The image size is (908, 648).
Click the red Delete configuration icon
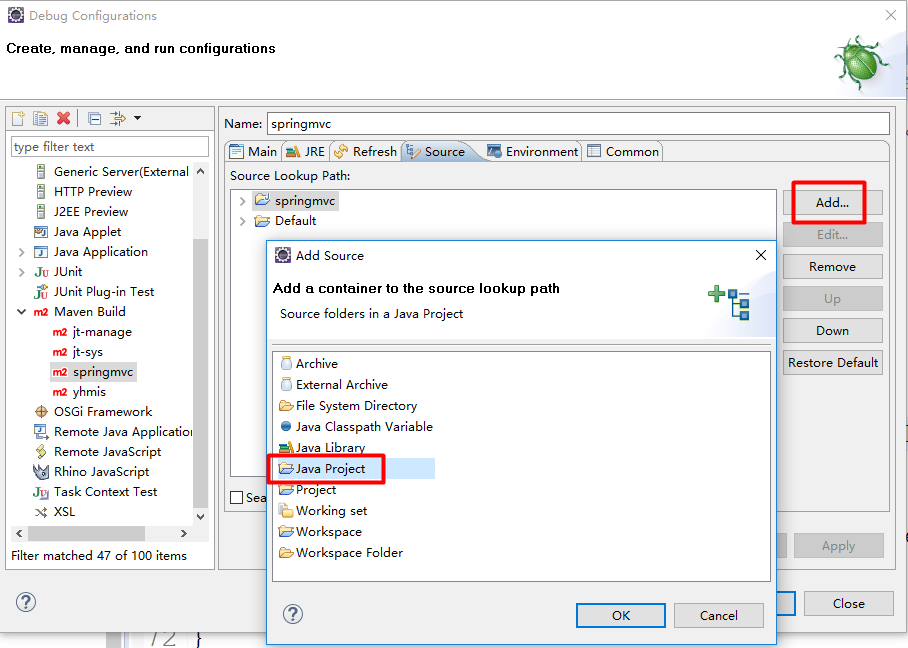(x=64, y=118)
